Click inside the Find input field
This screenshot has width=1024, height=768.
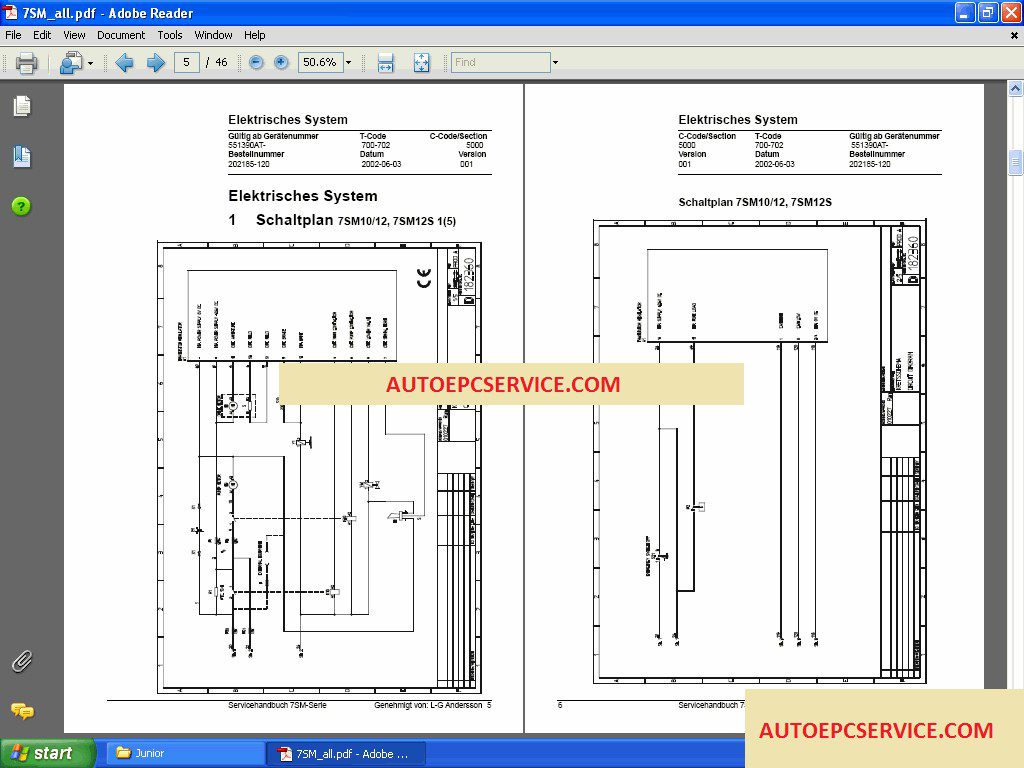(x=500, y=62)
